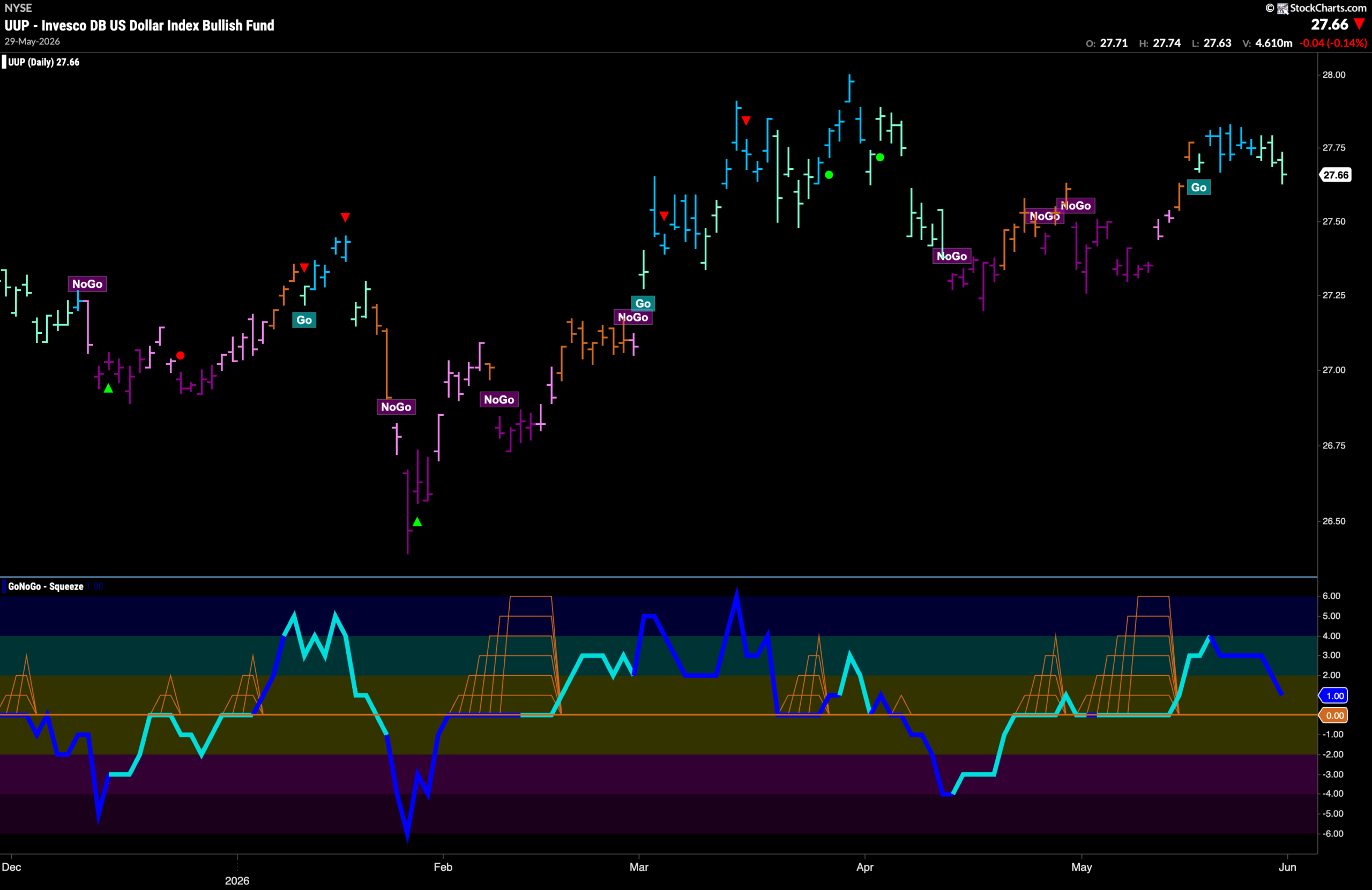The width and height of the screenshot is (1372, 890).
Task: Click the white 27.66 current price tag on axis
Action: click(1335, 175)
